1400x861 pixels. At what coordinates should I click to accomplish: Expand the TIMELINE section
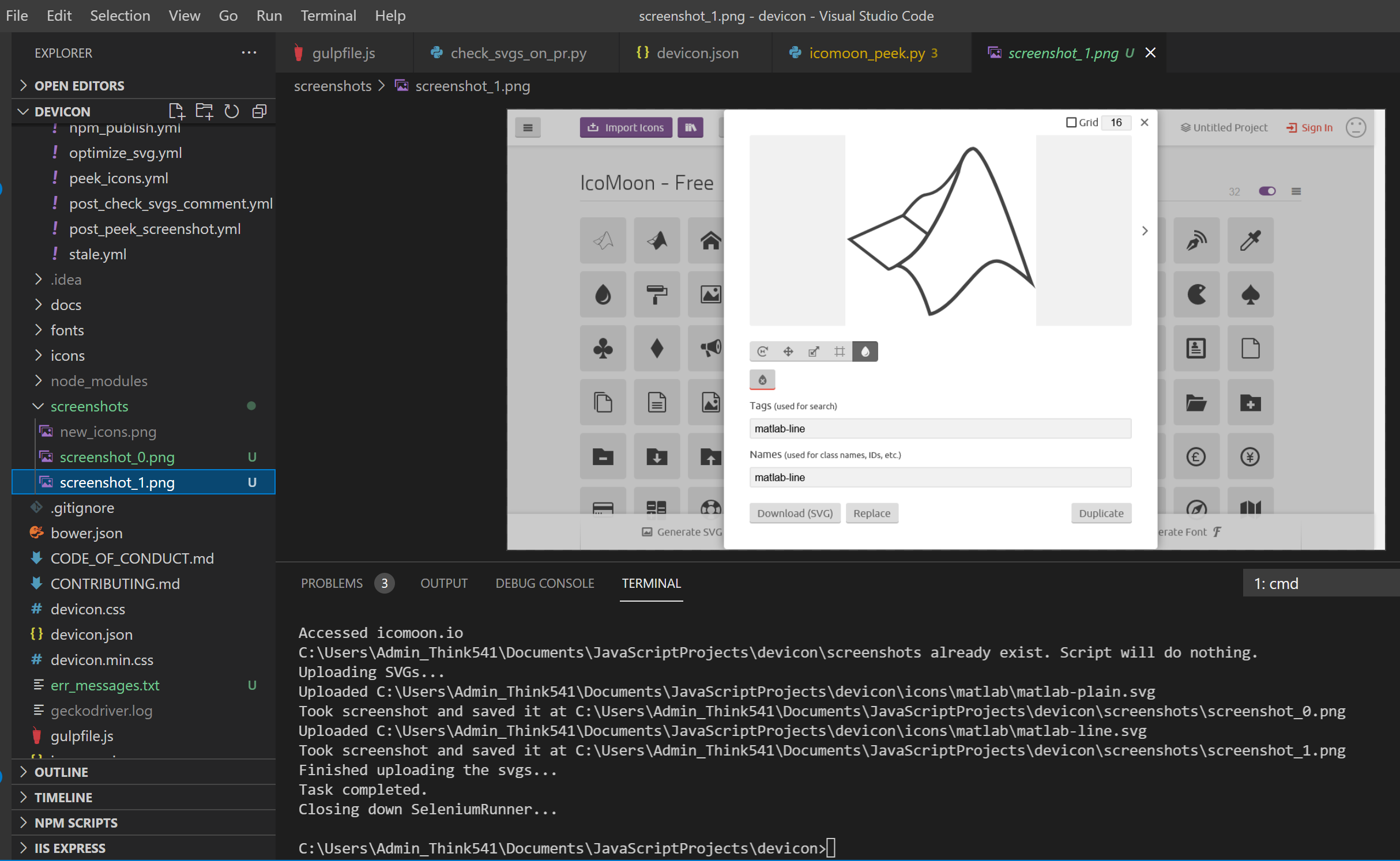coord(144,798)
